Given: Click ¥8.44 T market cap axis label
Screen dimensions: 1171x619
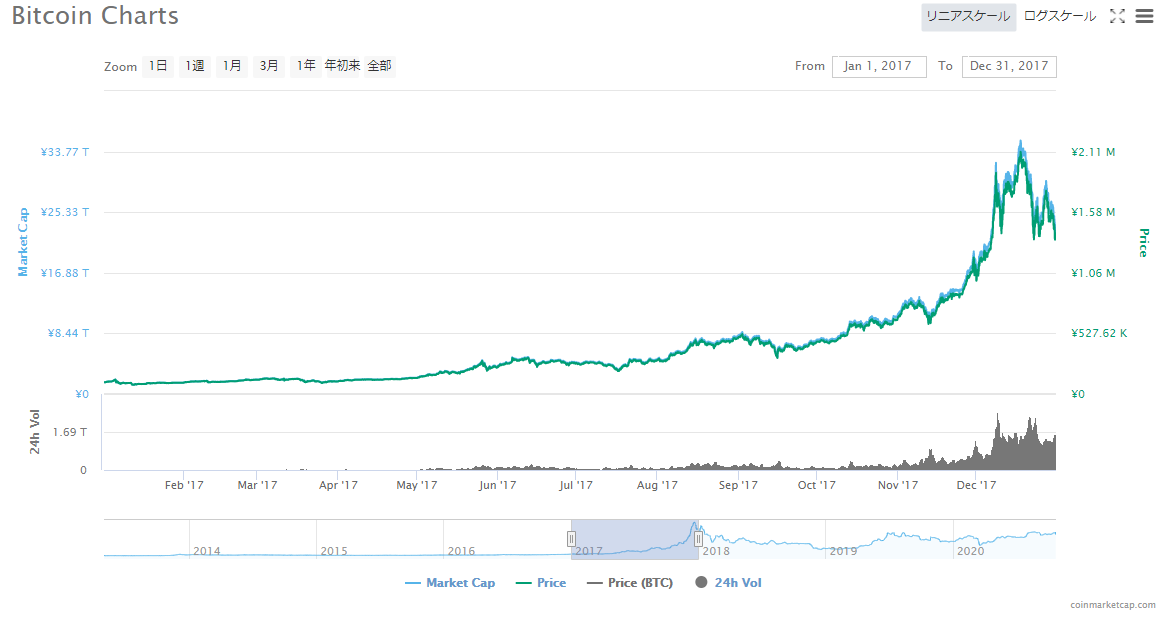Looking at the screenshot, I should point(69,333).
